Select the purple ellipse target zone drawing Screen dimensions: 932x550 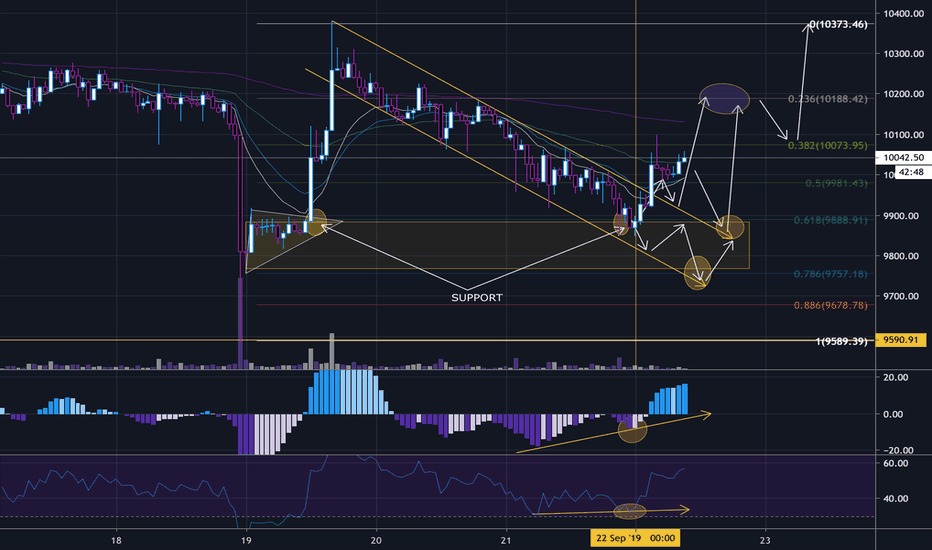point(724,99)
